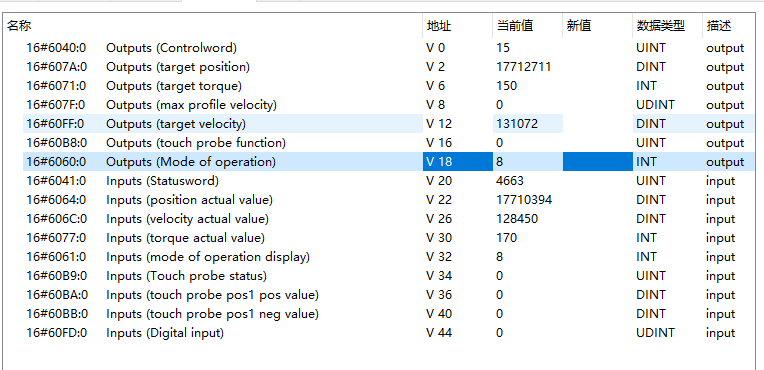Select the Outputs (Controlword) row
The width and height of the screenshot is (764, 370).
click(x=389, y=48)
